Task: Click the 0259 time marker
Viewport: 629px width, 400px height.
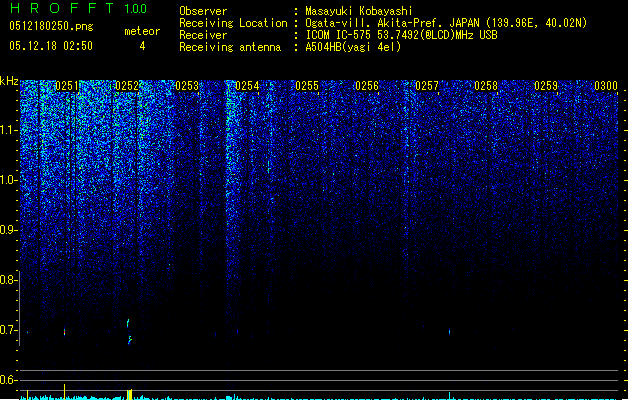Action: [x=546, y=86]
